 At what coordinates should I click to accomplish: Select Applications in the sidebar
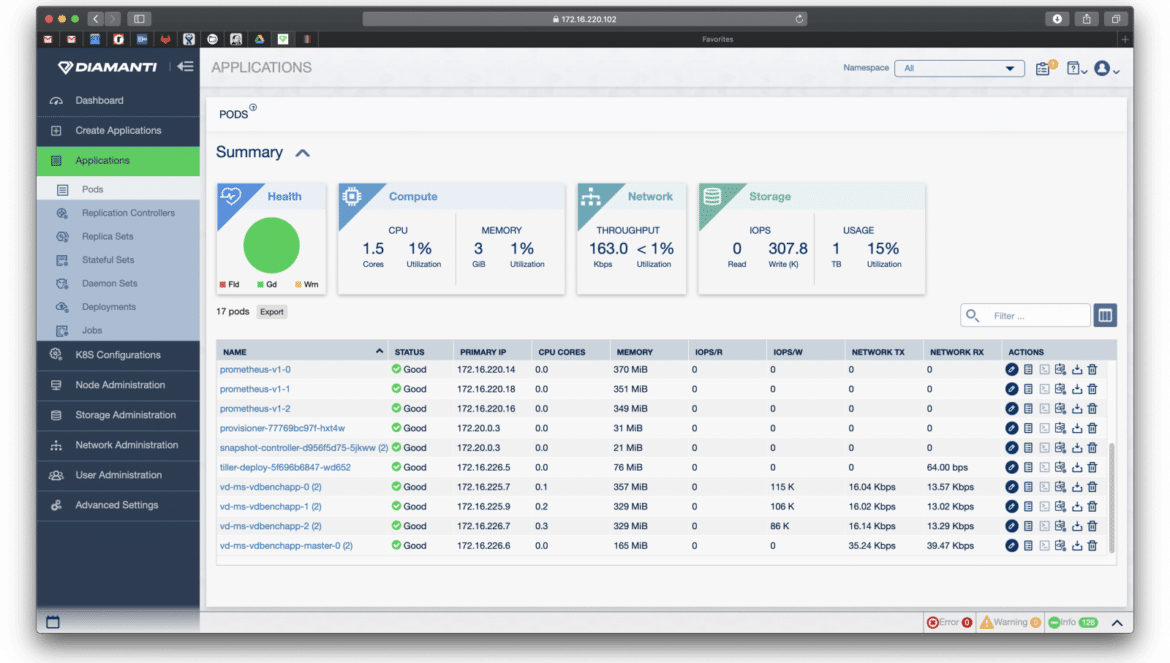click(x=118, y=160)
